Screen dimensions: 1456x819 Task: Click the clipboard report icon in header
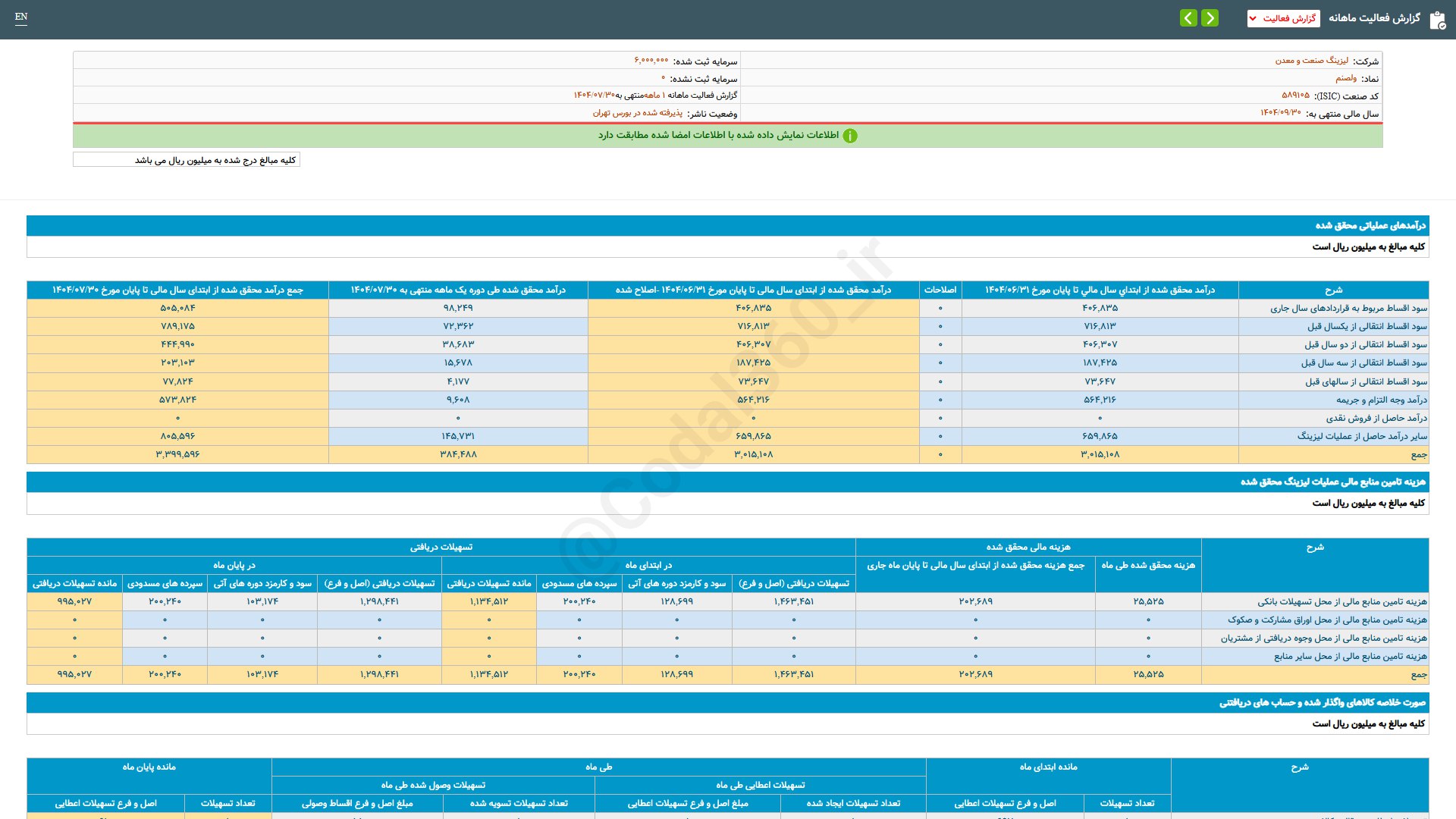point(1437,20)
